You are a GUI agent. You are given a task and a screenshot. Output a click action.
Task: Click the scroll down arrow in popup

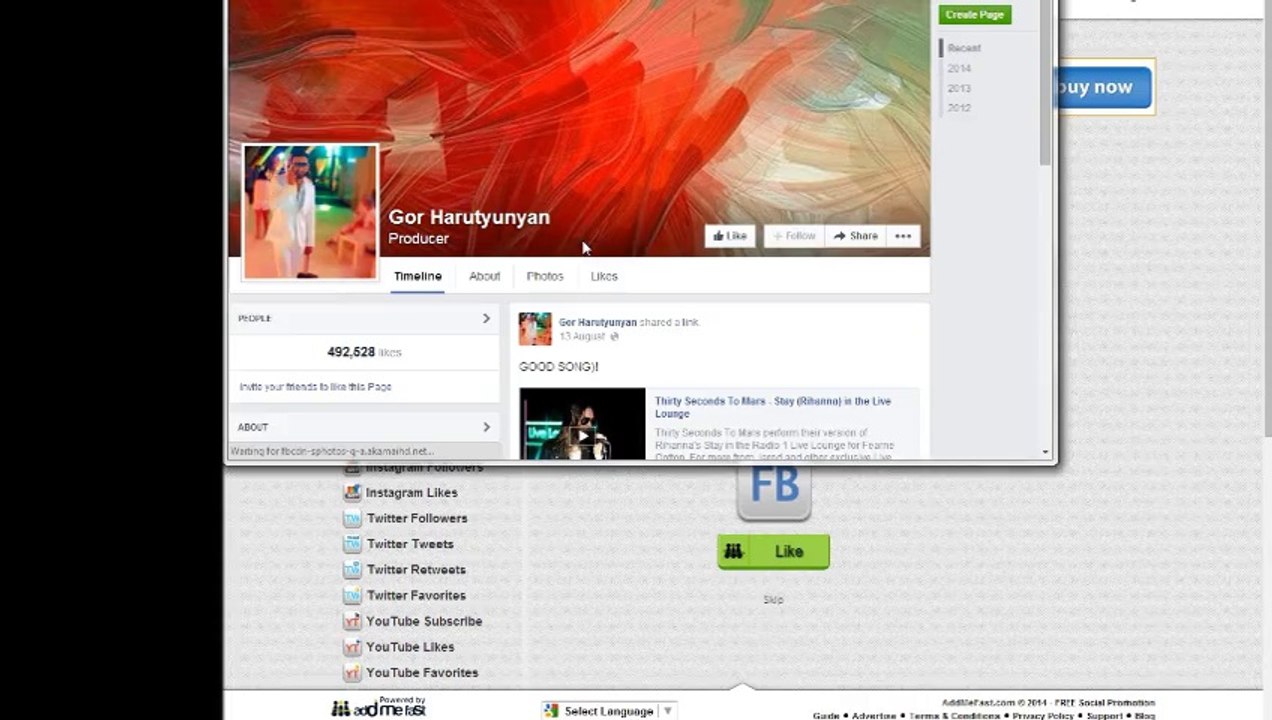click(1046, 452)
